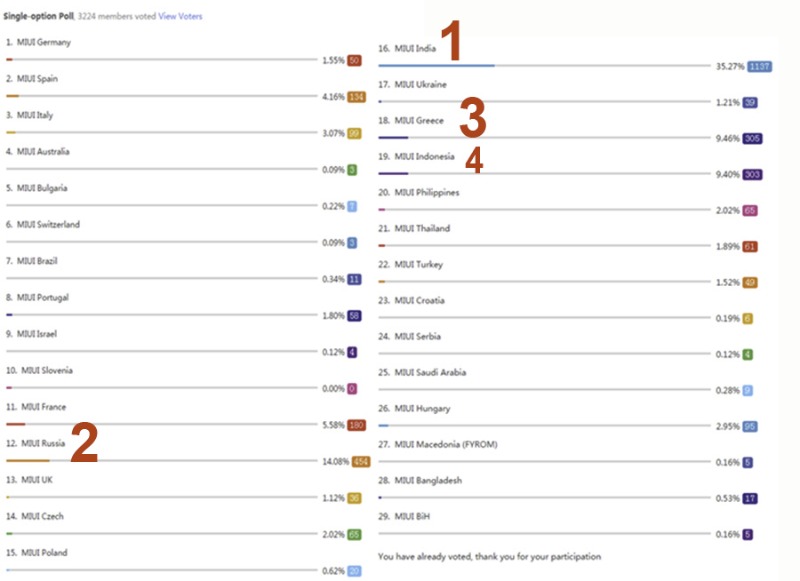Click the MIUI Bulgaria option

click(x=42, y=188)
